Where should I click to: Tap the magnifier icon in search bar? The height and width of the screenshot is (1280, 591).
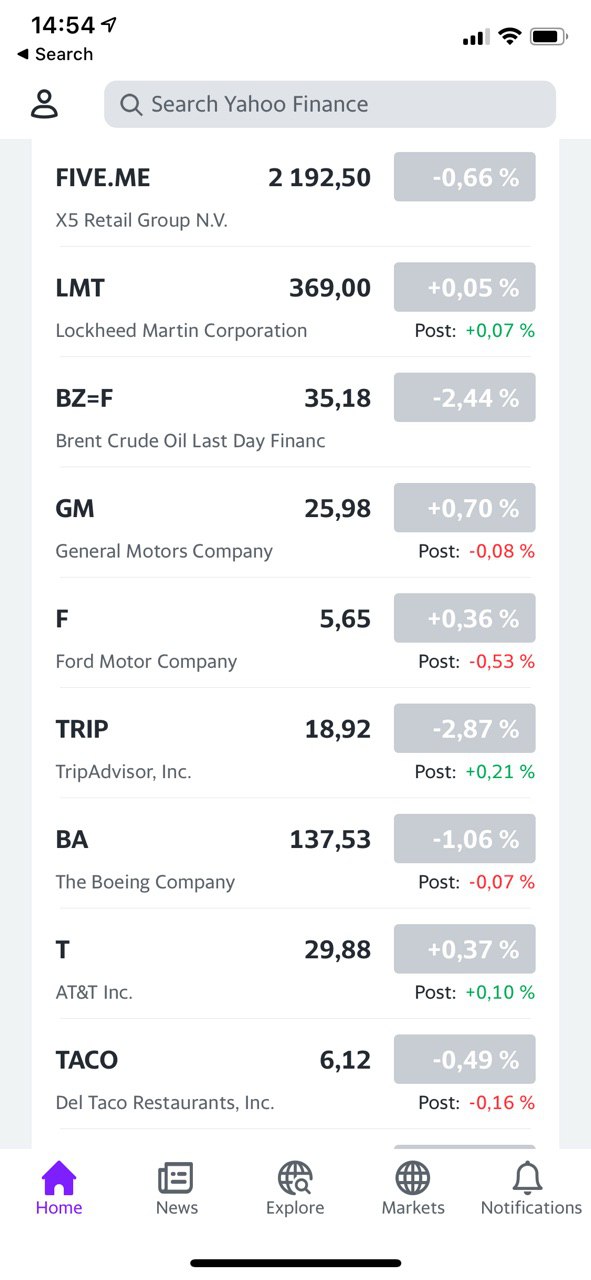click(131, 104)
